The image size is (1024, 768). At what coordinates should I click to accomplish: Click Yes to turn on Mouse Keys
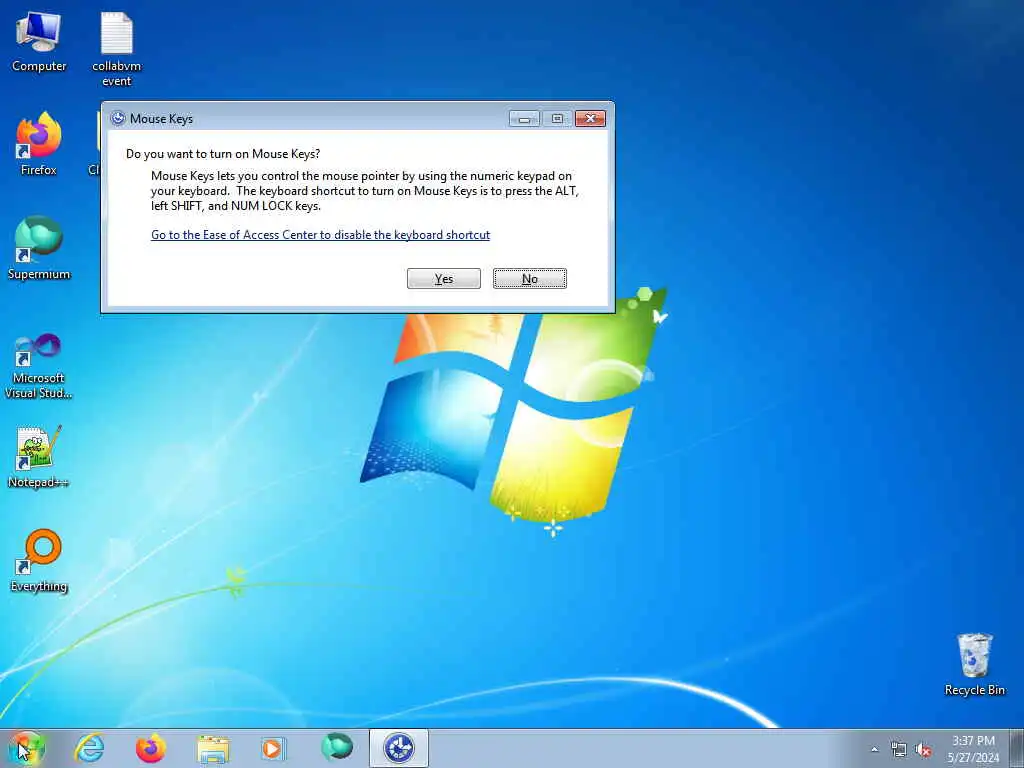pyautogui.click(x=443, y=279)
